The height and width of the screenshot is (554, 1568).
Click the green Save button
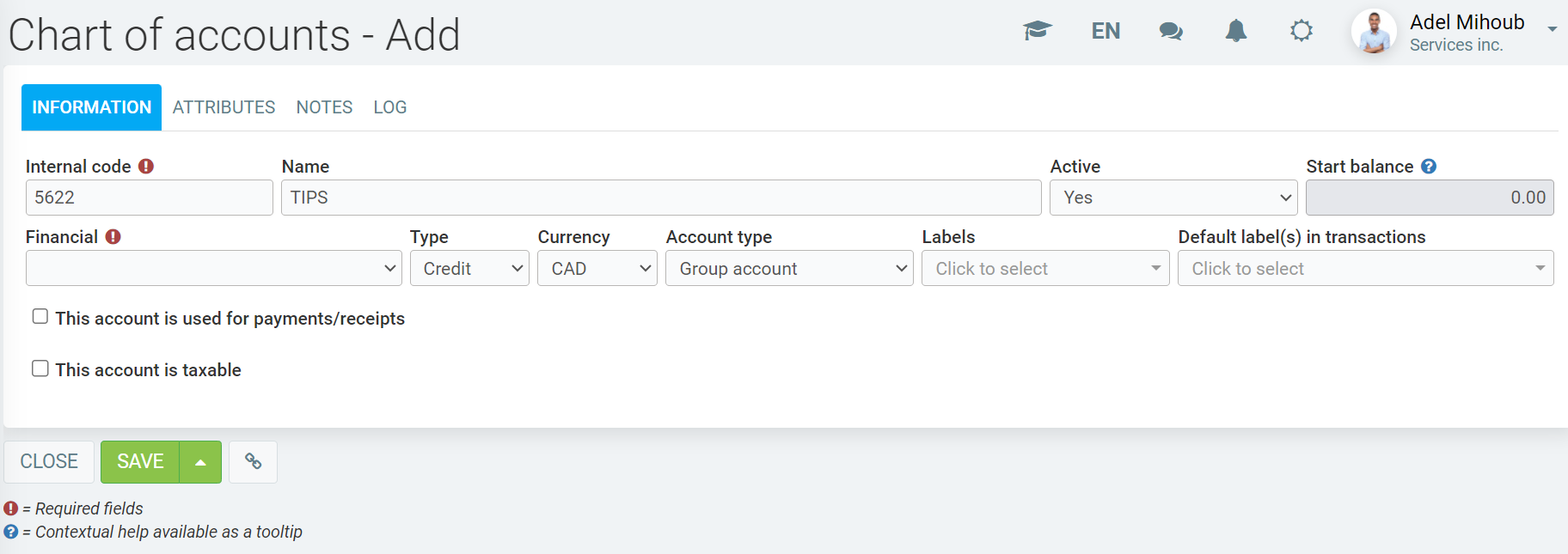(x=140, y=462)
